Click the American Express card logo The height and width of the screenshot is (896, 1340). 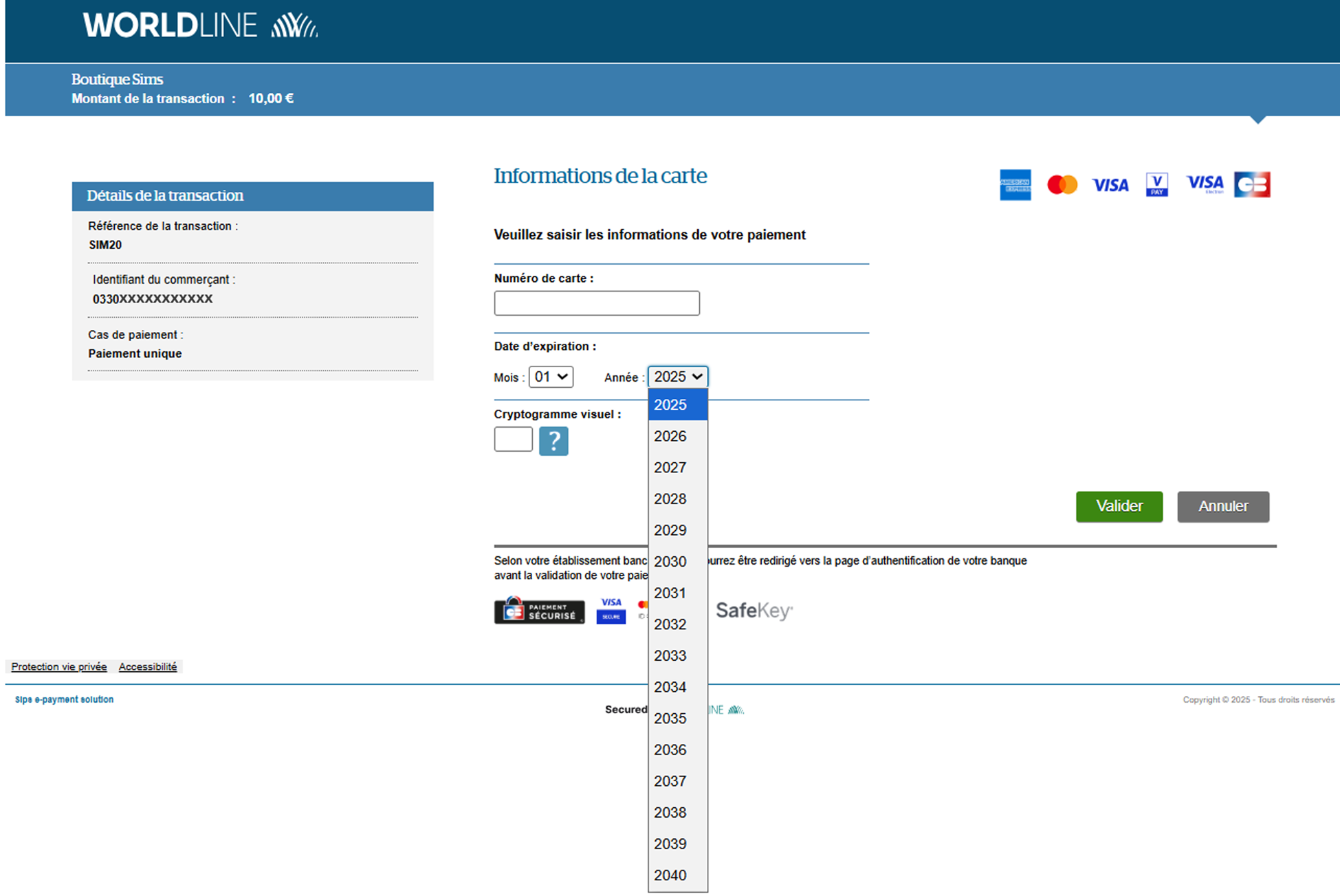(1015, 184)
